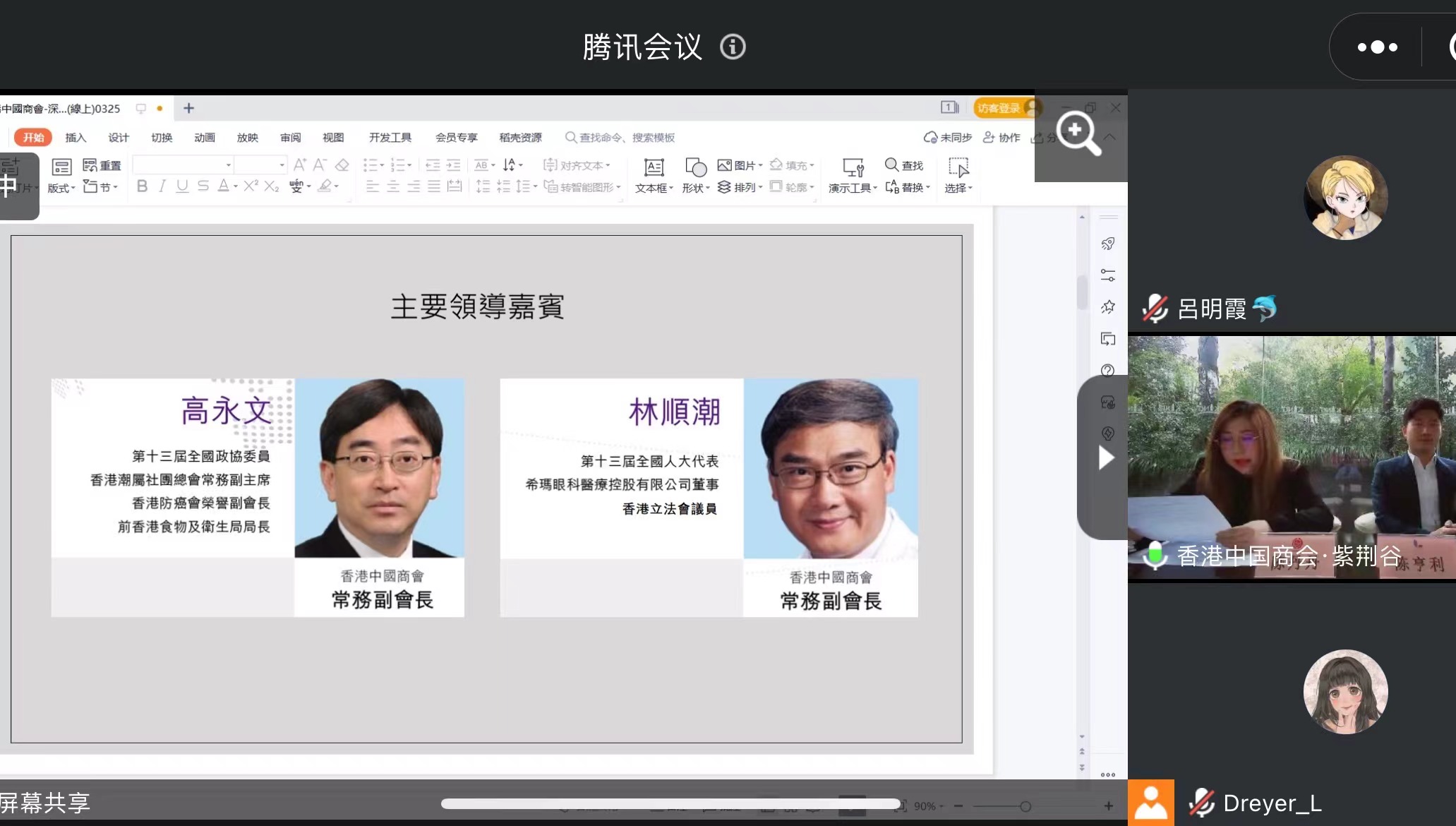This screenshot has height=826, width=1456.
Task: Click the text box (文本框) icon
Action: [x=654, y=167]
